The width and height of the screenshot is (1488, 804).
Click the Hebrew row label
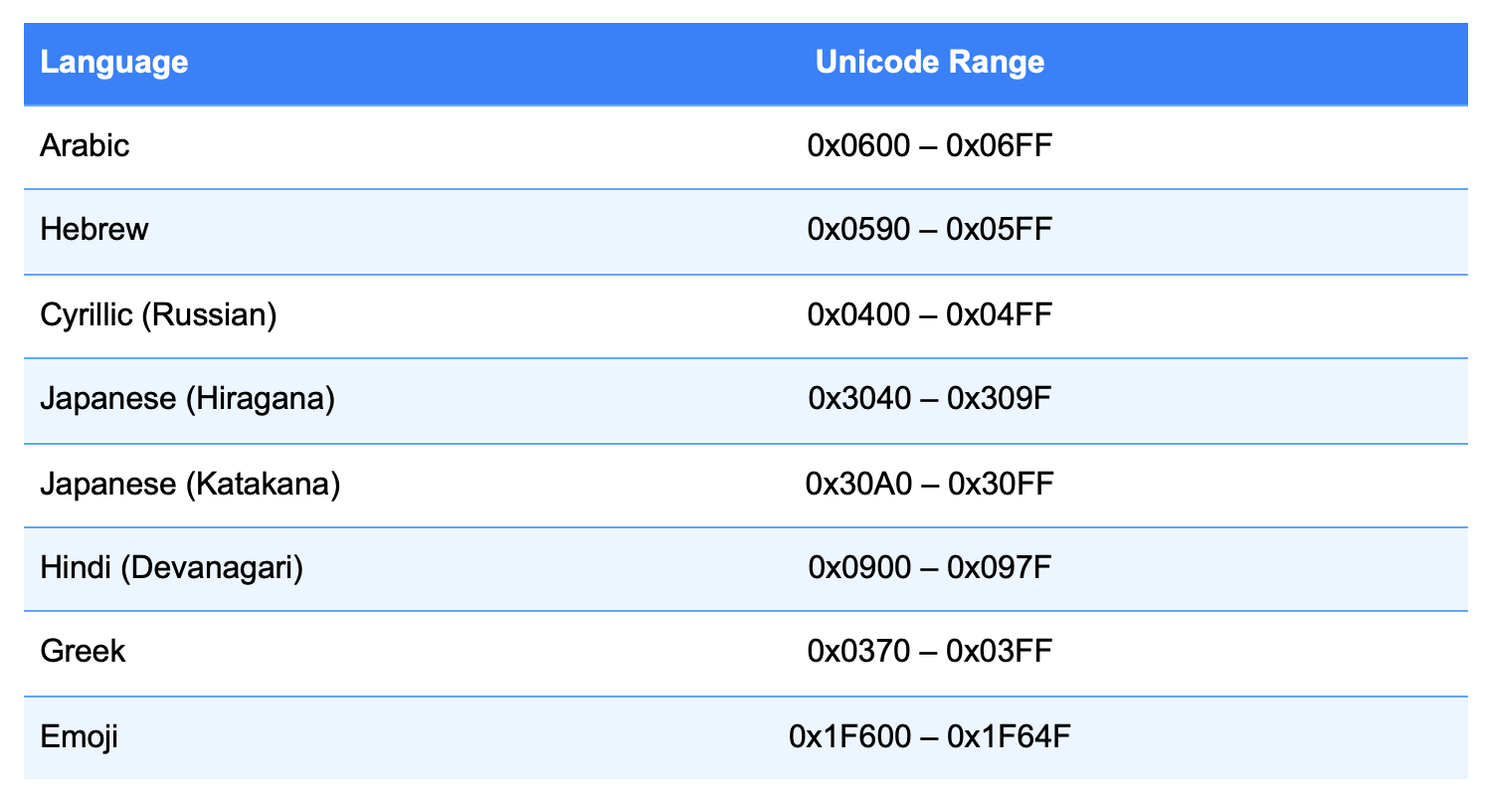tap(94, 230)
